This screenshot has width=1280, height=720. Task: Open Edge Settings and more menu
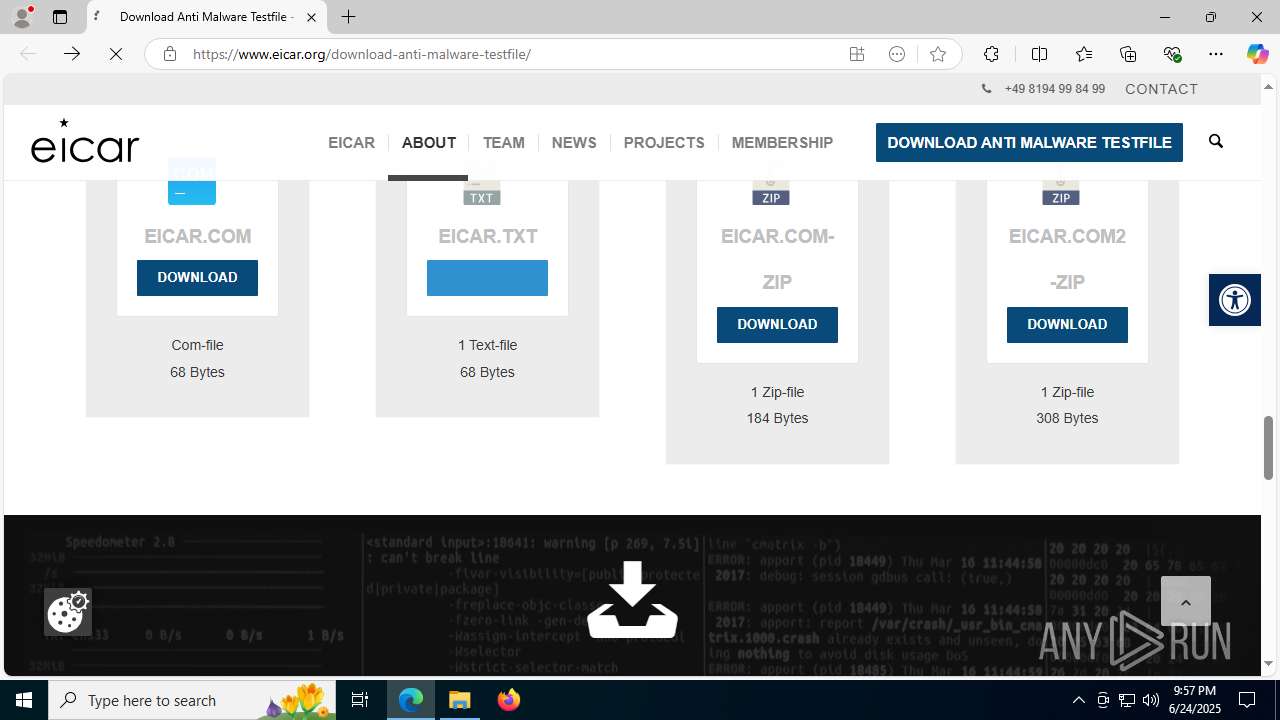(1216, 54)
